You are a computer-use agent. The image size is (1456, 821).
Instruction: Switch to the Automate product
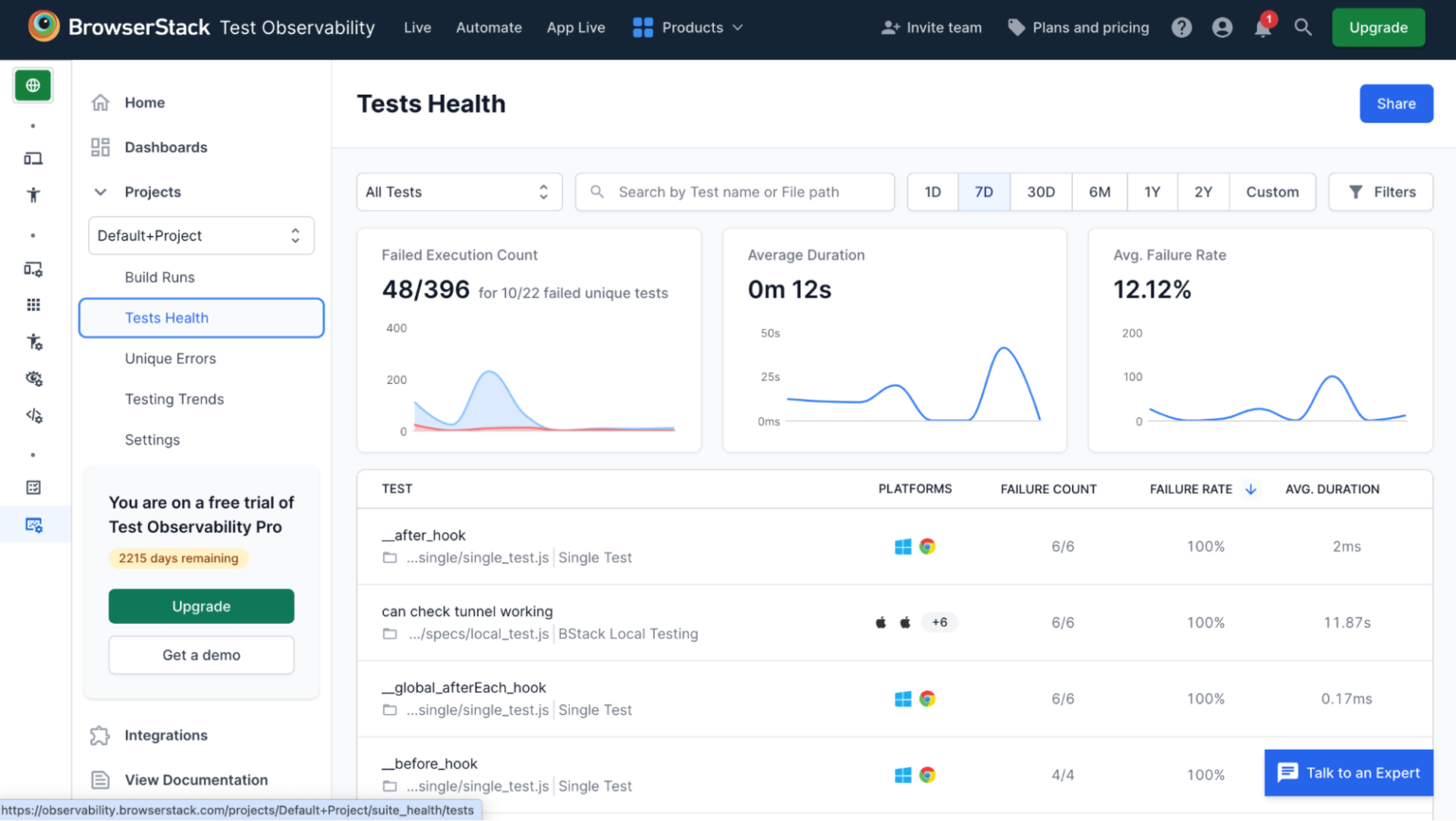(489, 27)
